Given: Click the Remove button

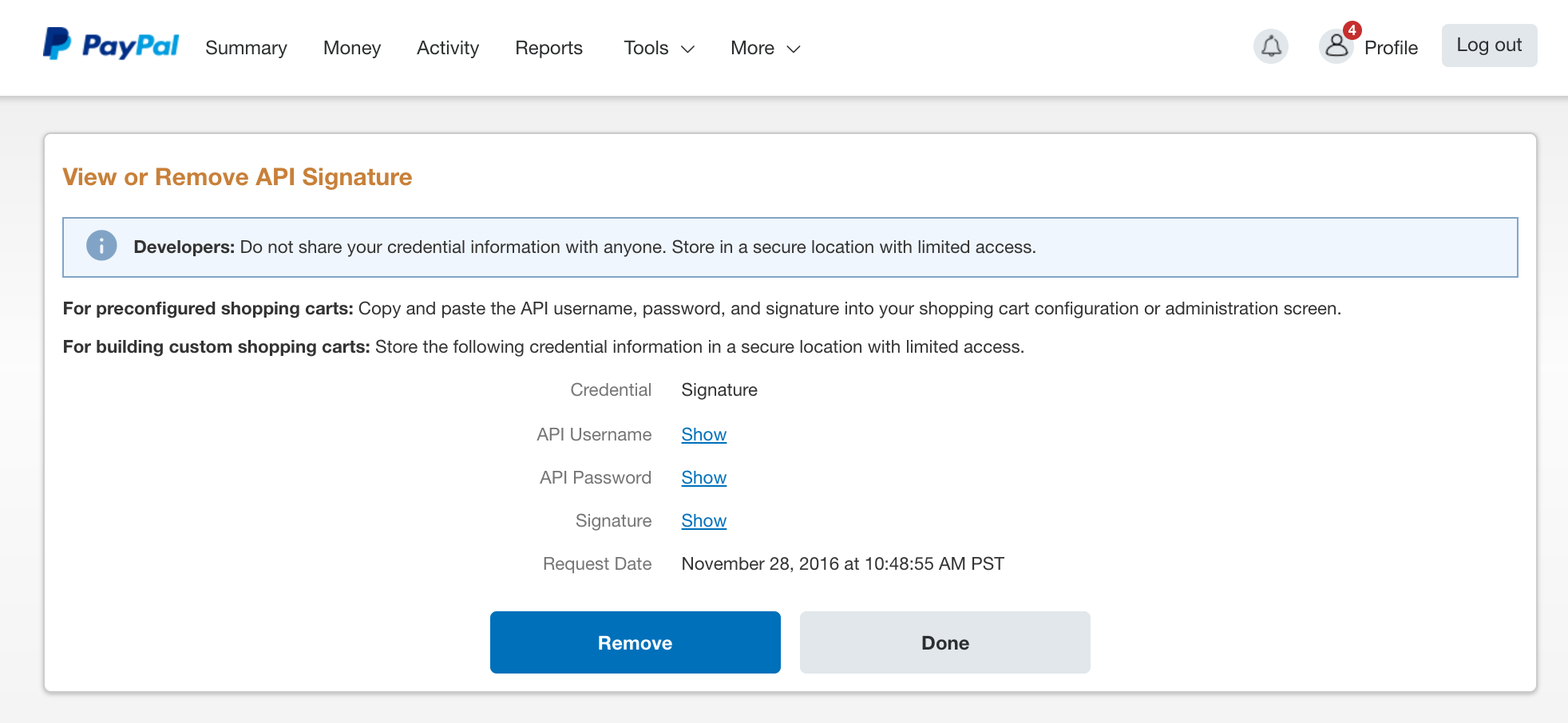Looking at the screenshot, I should click(636, 642).
